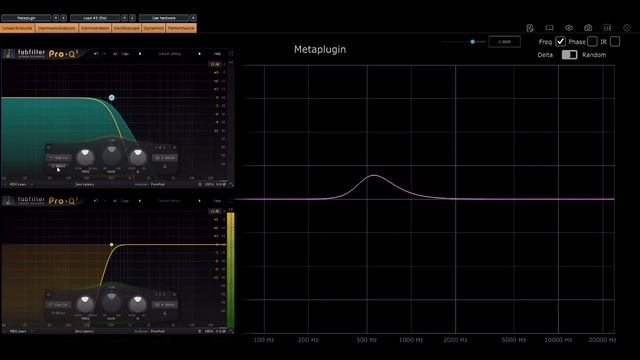Screen dimensions: 640x360
Task: Click Help in upper Pro-Q header
Action: click(217, 54)
